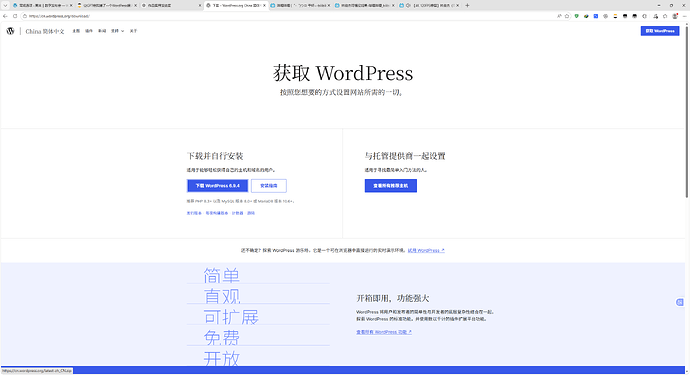Click the 下载并自行安装 heading

[x=215, y=156]
